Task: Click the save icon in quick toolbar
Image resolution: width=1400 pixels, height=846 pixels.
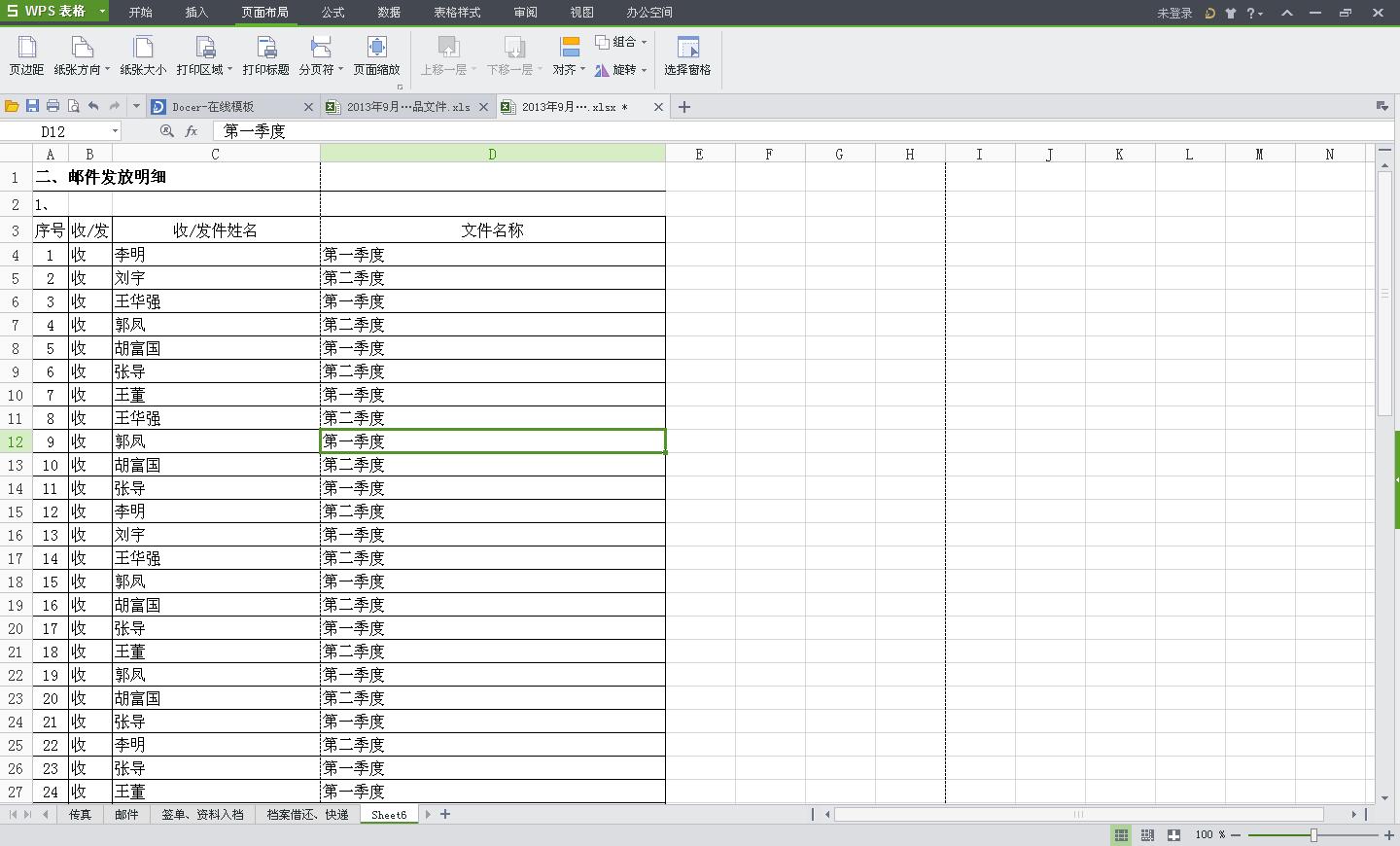Action: 32,106
